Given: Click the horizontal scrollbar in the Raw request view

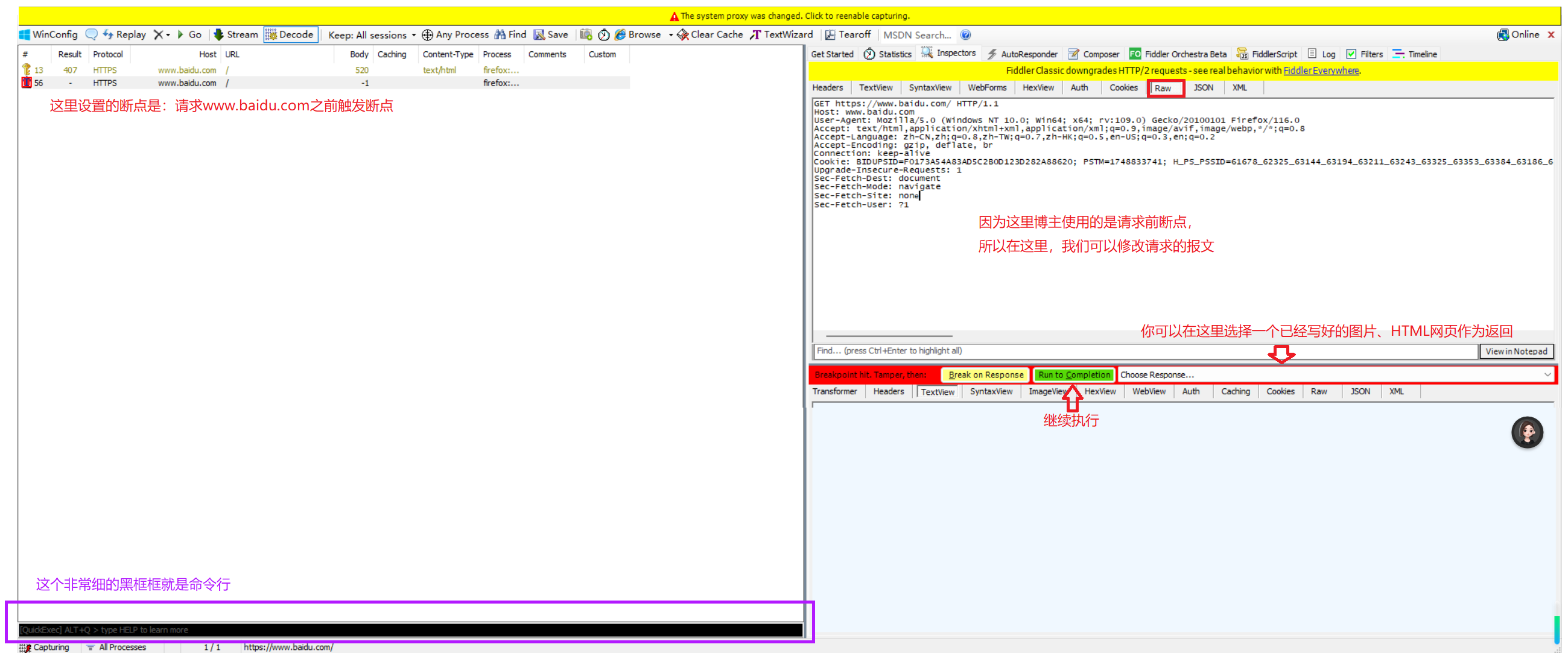Looking at the screenshot, I should 889,336.
